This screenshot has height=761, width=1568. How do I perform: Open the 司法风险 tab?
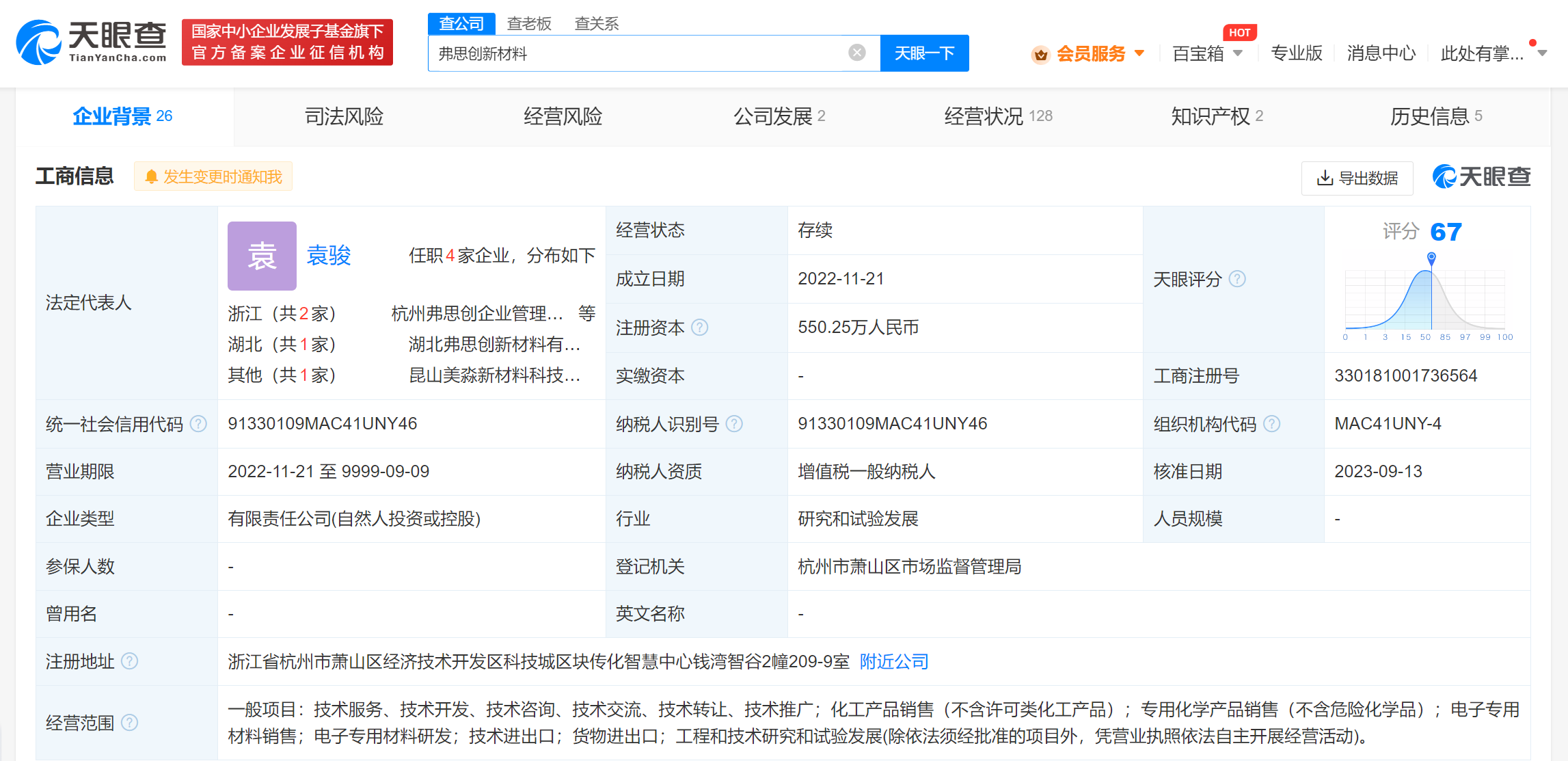click(x=344, y=116)
